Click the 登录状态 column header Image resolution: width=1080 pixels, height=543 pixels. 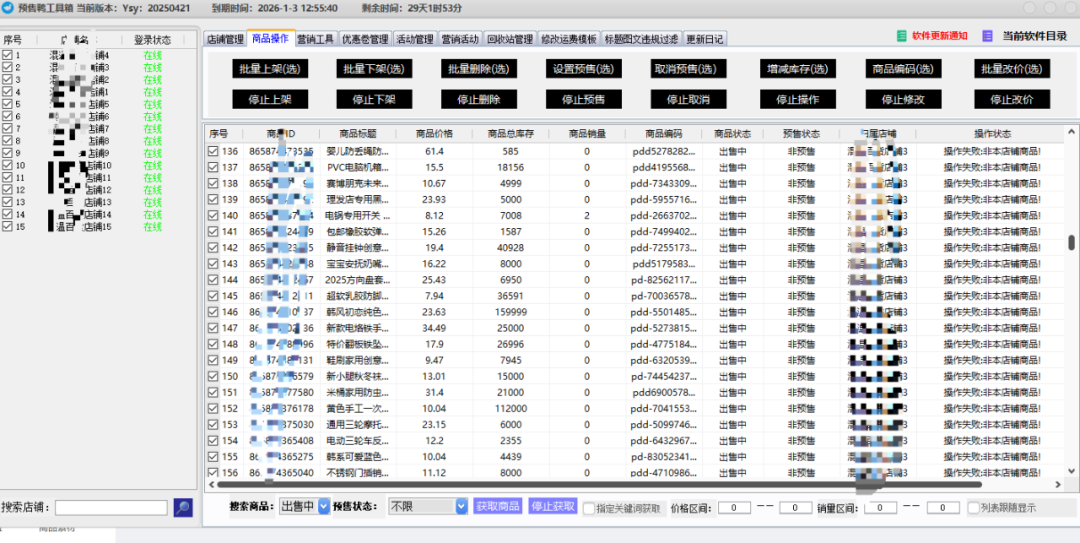[x=152, y=40]
